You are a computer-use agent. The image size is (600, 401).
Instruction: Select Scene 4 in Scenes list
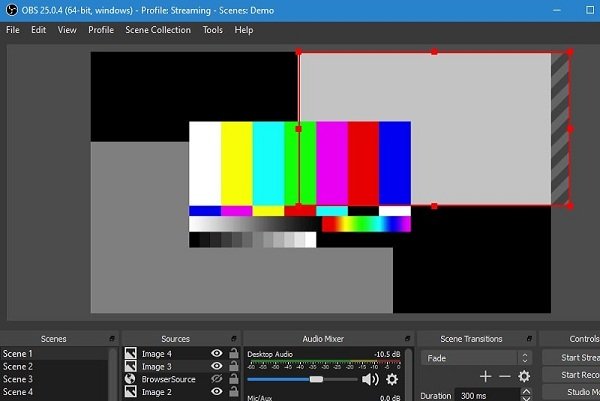click(x=54, y=392)
